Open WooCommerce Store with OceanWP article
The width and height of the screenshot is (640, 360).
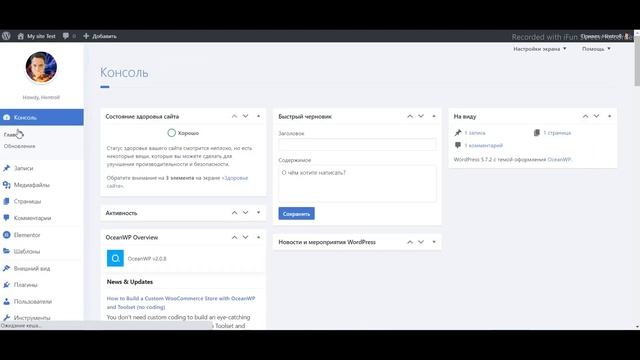tap(181, 302)
